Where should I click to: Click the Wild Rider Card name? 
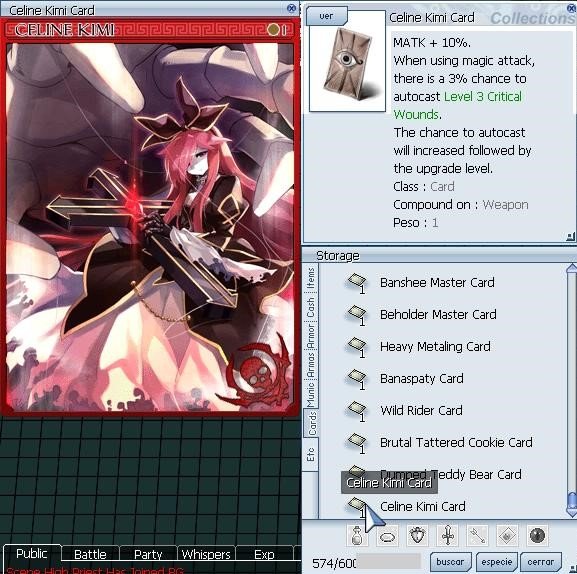click(421, 411)
